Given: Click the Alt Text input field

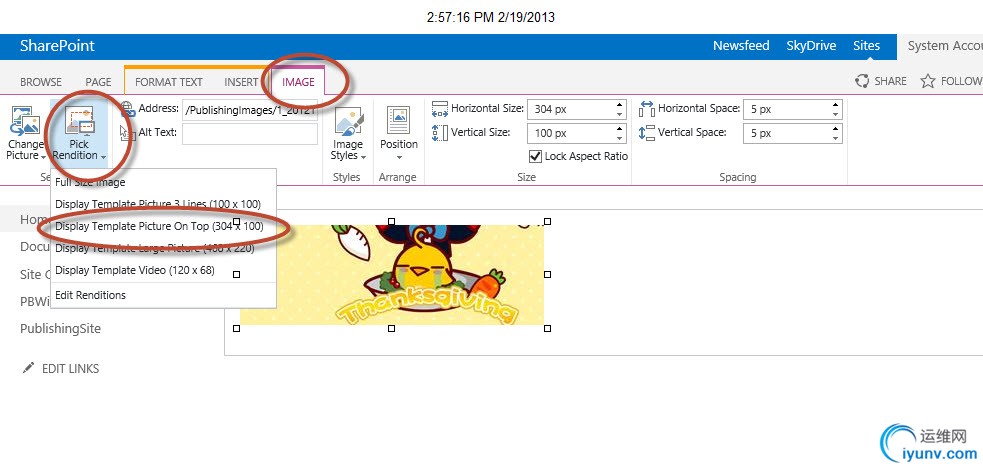Looking at the screenshot, I should click(250, 133).
